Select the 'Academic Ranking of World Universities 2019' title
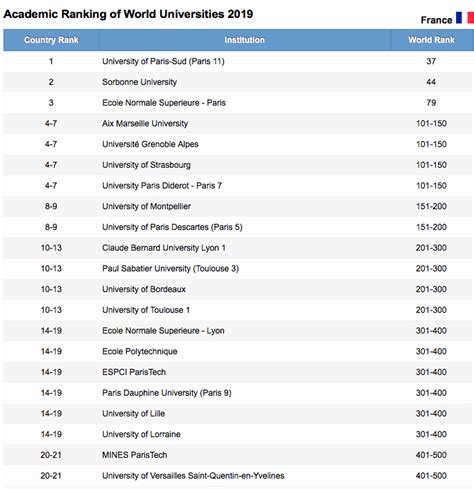The width and height of the screenshot is (474, 489). [x=128, y=14]
